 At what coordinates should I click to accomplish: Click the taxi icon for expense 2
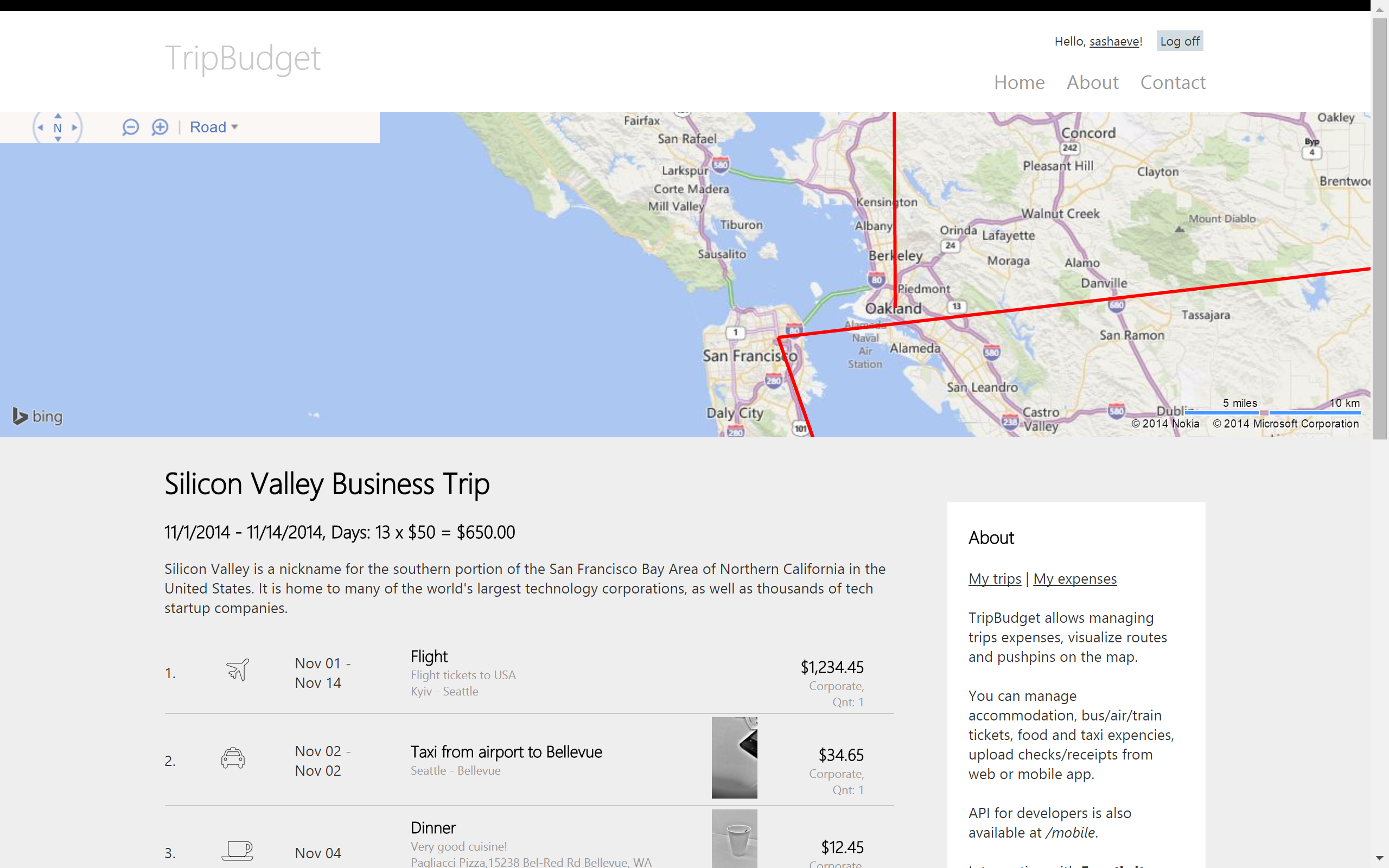(x=233, y=758)
